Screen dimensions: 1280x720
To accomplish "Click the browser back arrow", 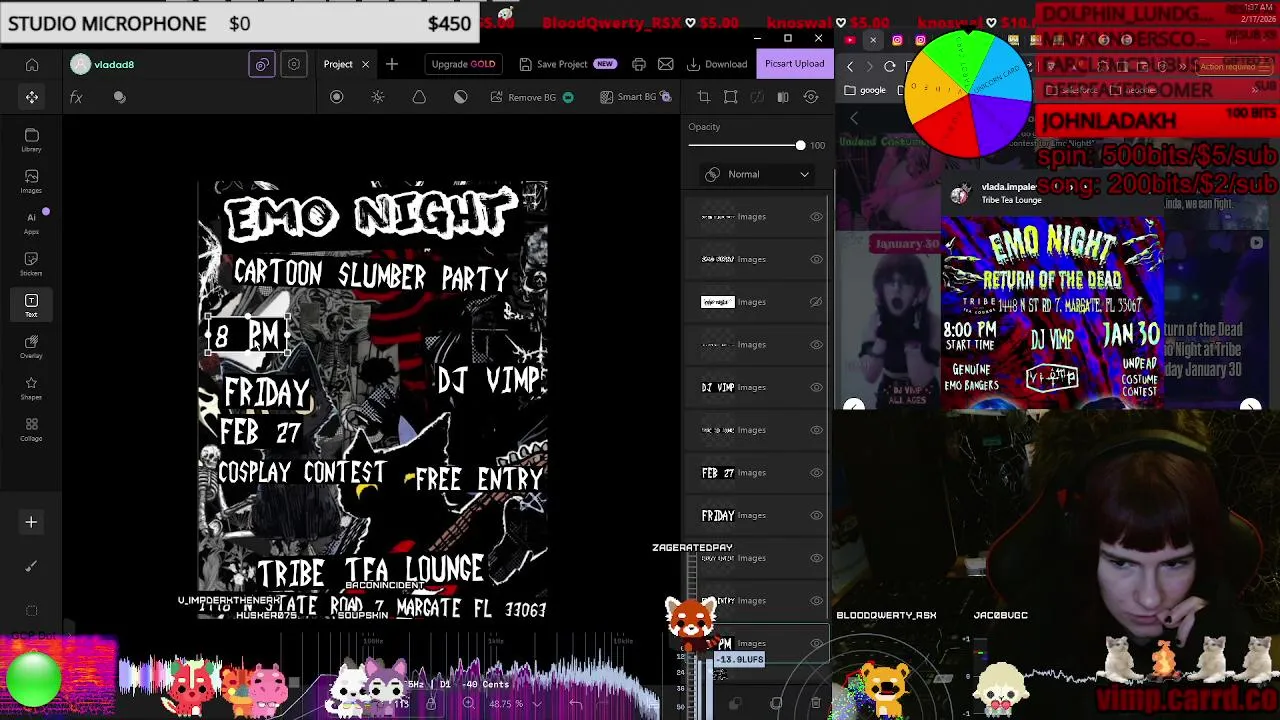I will (x=850, y=66).
